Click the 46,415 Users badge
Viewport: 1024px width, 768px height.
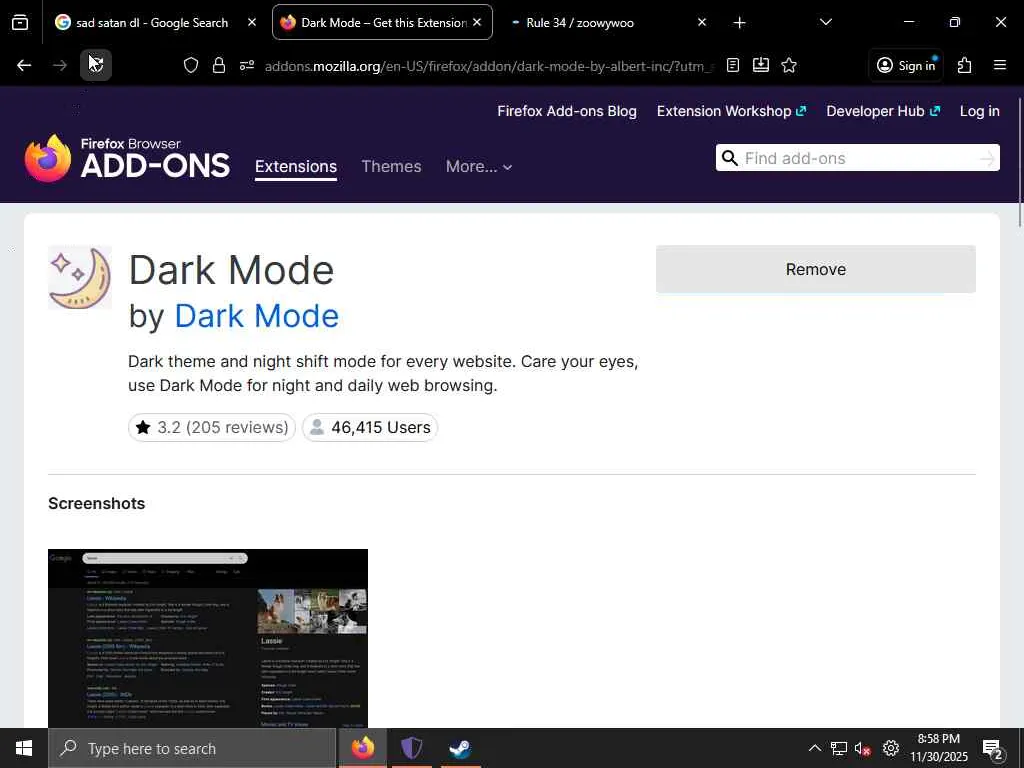point(370,427)
